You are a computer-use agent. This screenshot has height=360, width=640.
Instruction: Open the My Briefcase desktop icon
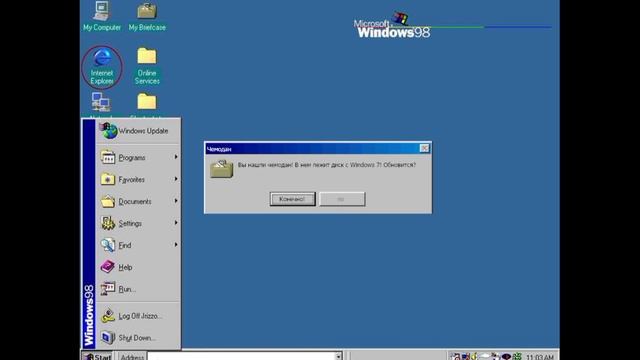[147, 16]
